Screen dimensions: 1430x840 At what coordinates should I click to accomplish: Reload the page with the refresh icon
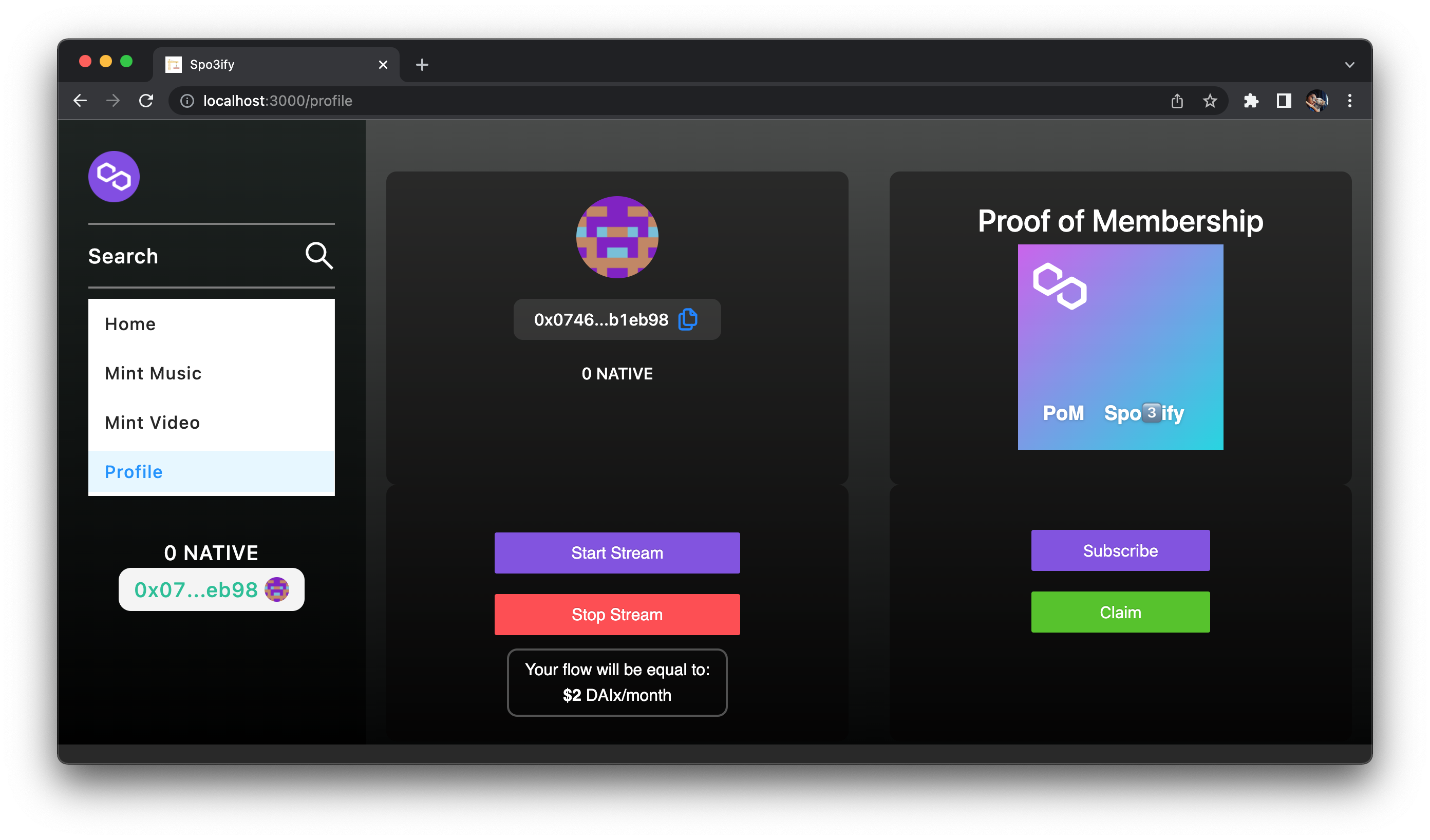tap(146, 101)
